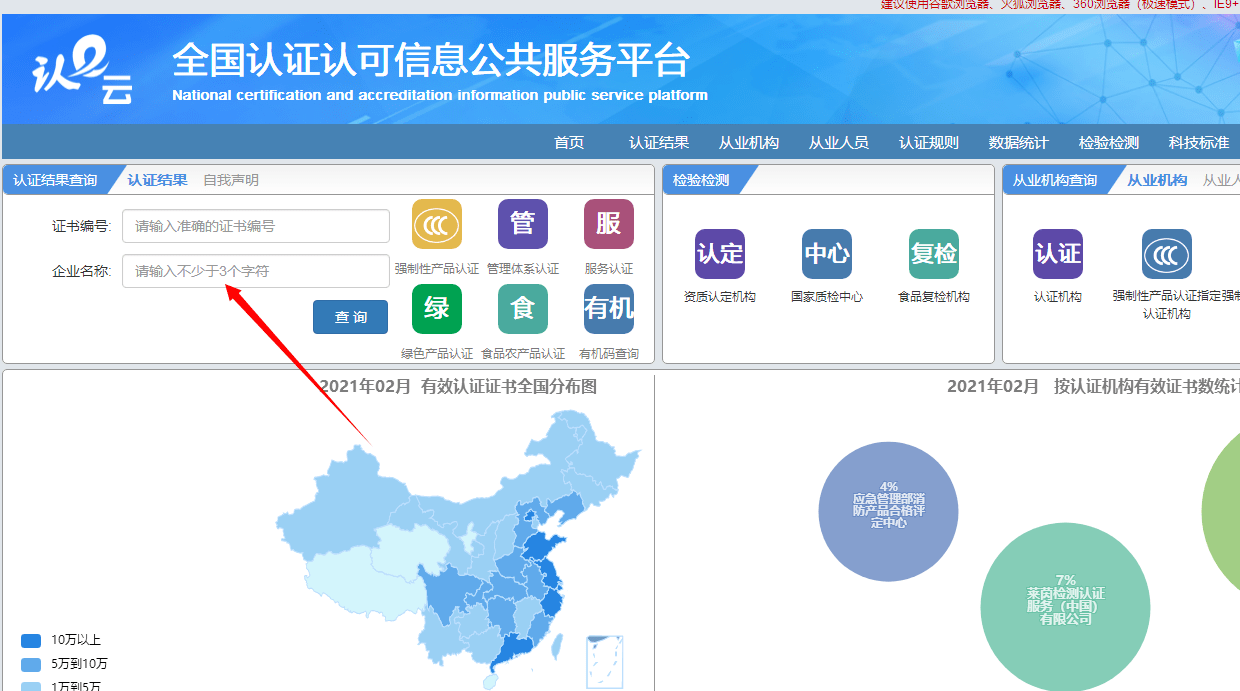Viewport: 1240px width, 691px height.
Task: Open the 绿色产品认证 green icon
Action: [x=437, y=309]
